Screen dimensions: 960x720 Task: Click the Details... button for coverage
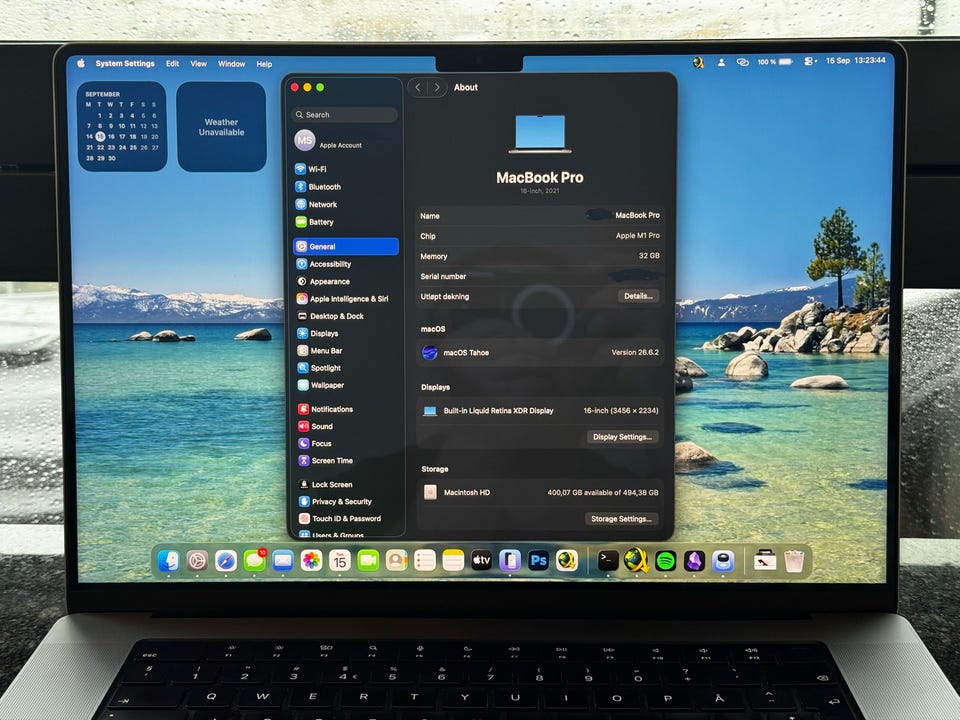638,296
